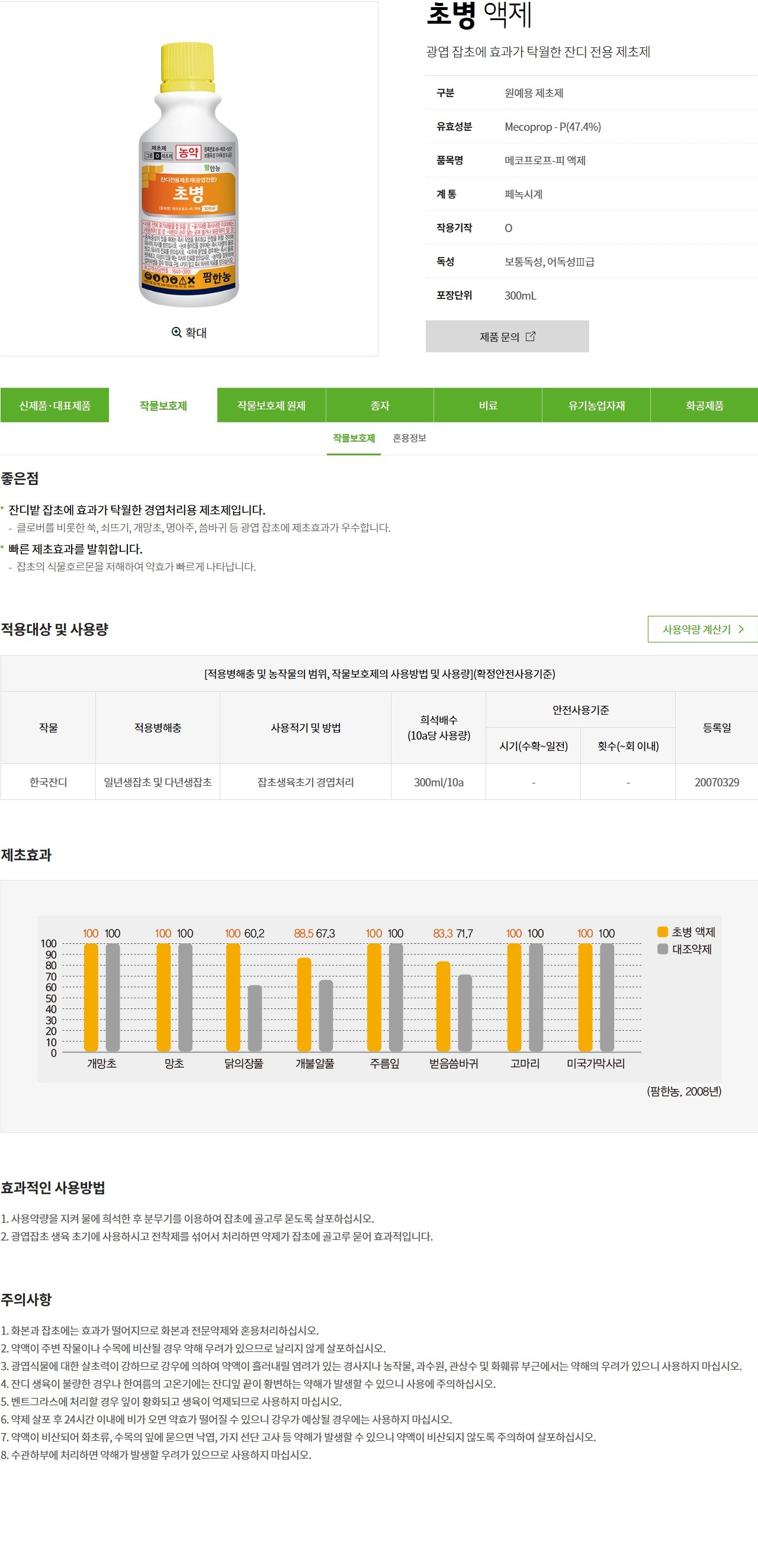Viewport: 758px width, 1568px height.
Task: Click the 메코프로프-피 액제 item name
Action: 545,160
